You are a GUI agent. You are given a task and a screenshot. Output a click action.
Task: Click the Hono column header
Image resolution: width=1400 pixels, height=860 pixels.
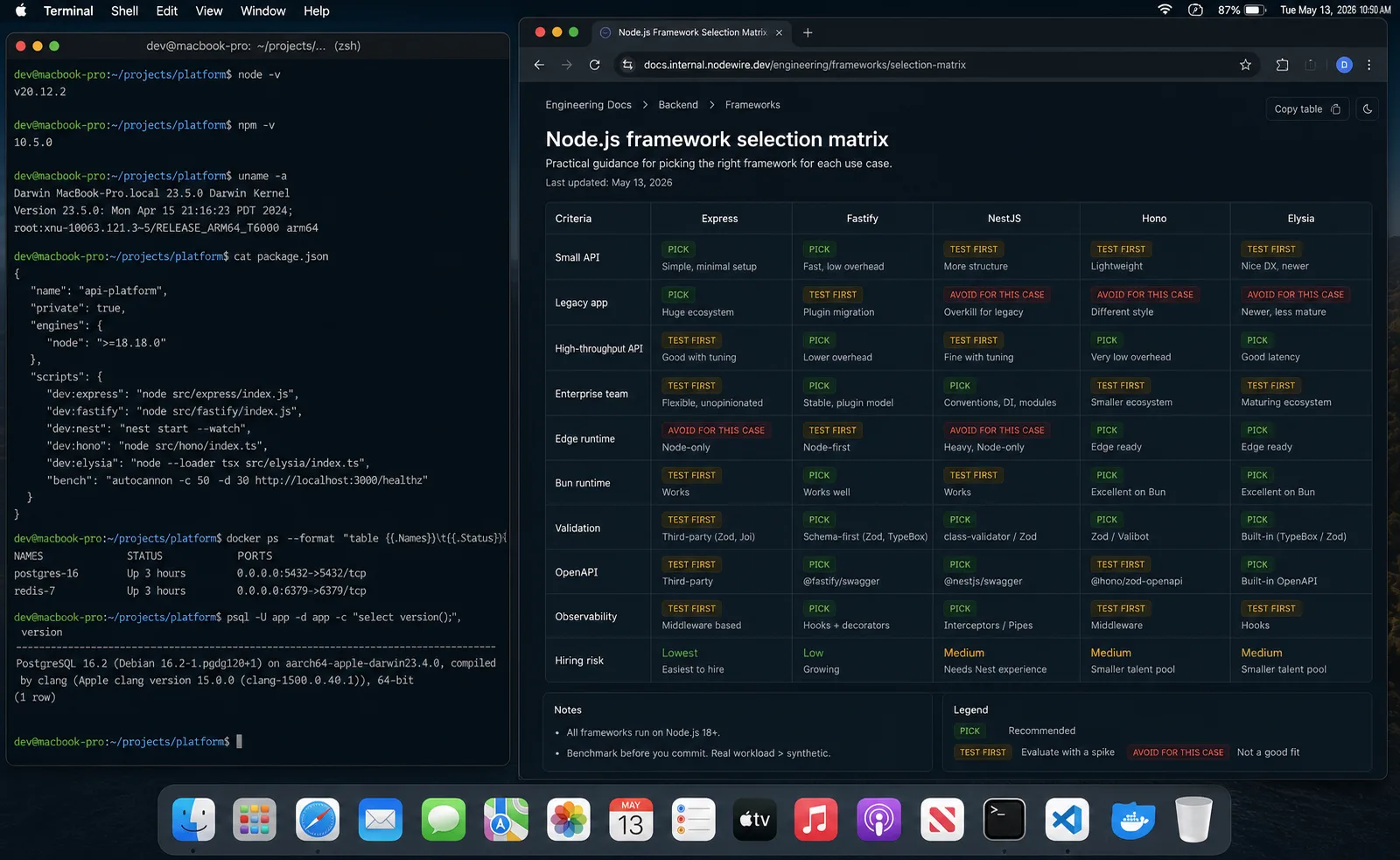[1154, 219]
